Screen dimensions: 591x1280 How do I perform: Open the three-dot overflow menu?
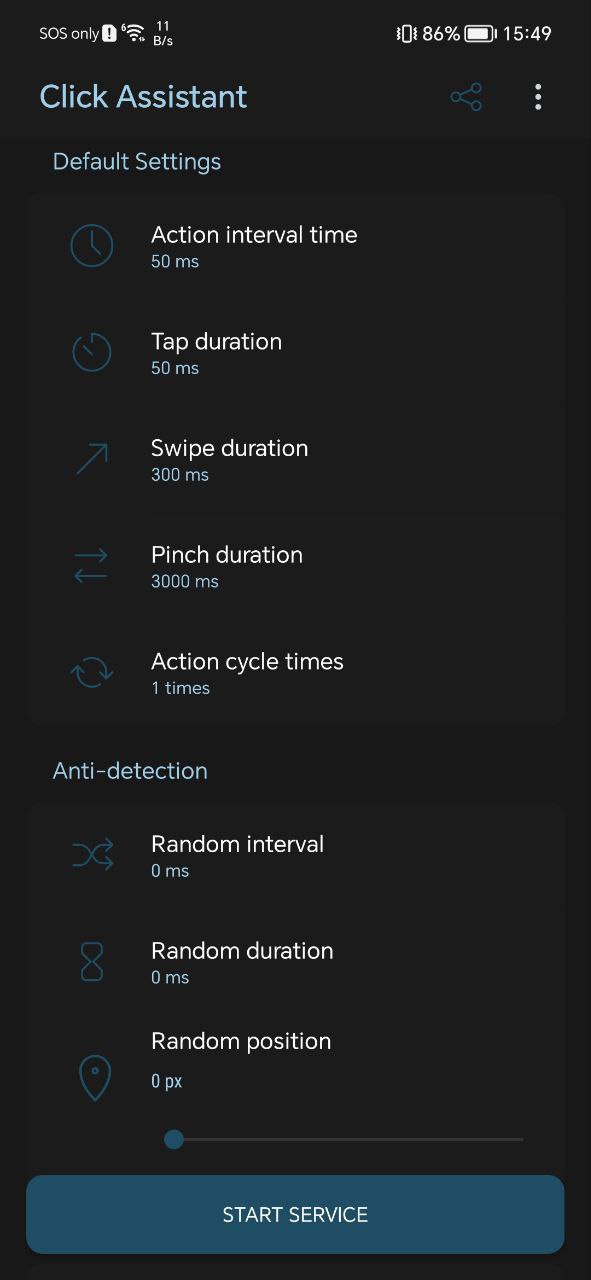tap(538, 97)
